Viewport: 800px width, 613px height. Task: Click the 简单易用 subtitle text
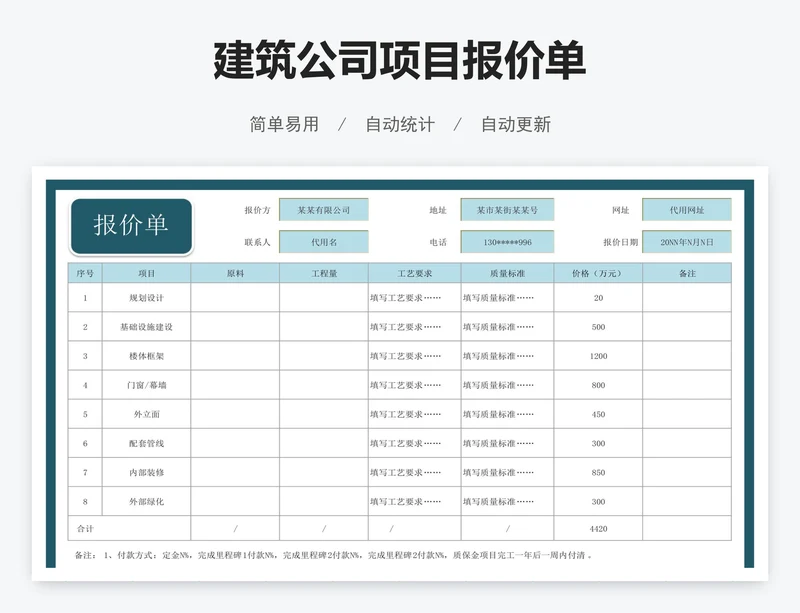(x=284, y=124)
